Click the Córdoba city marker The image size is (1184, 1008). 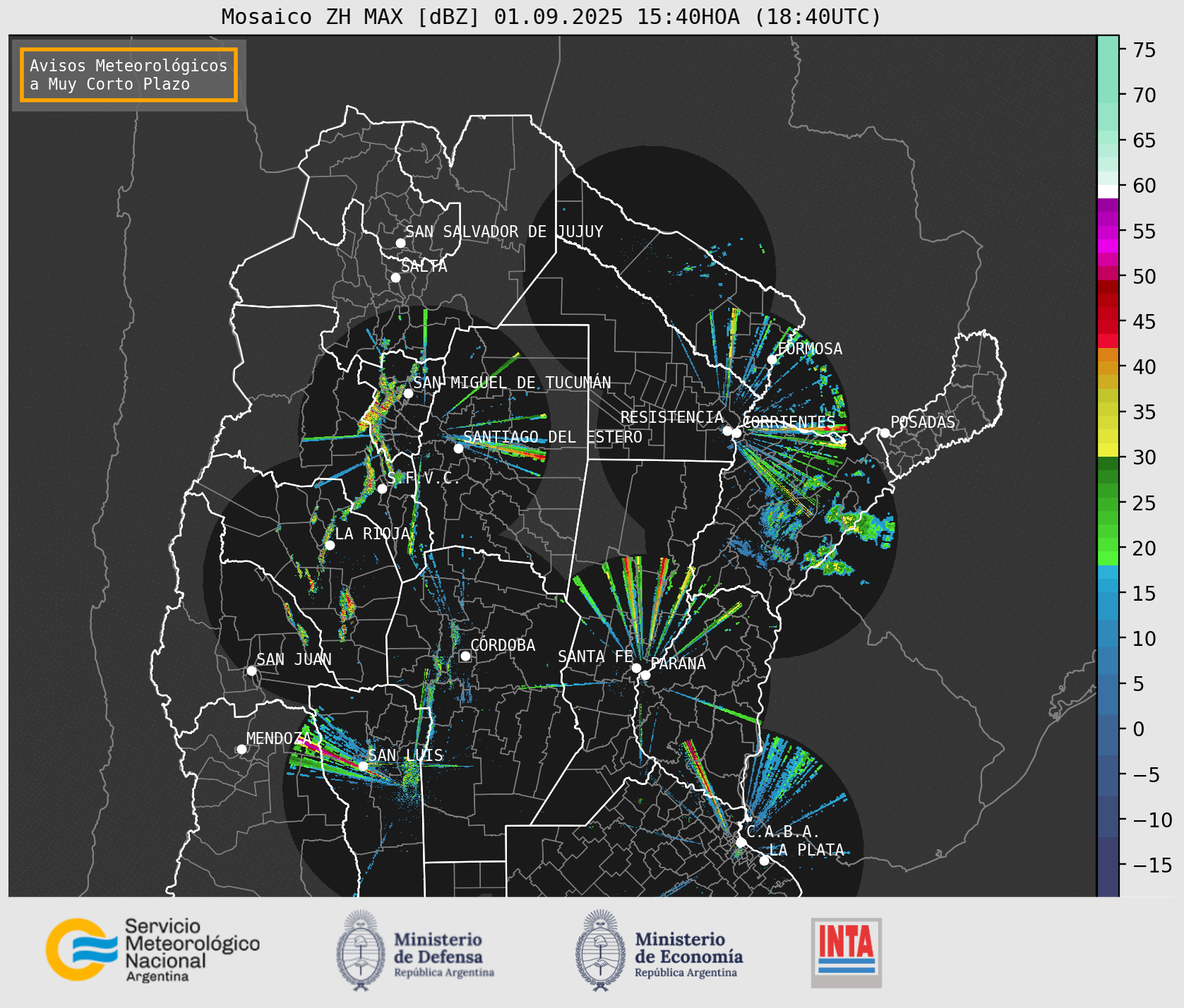[465, 656]
